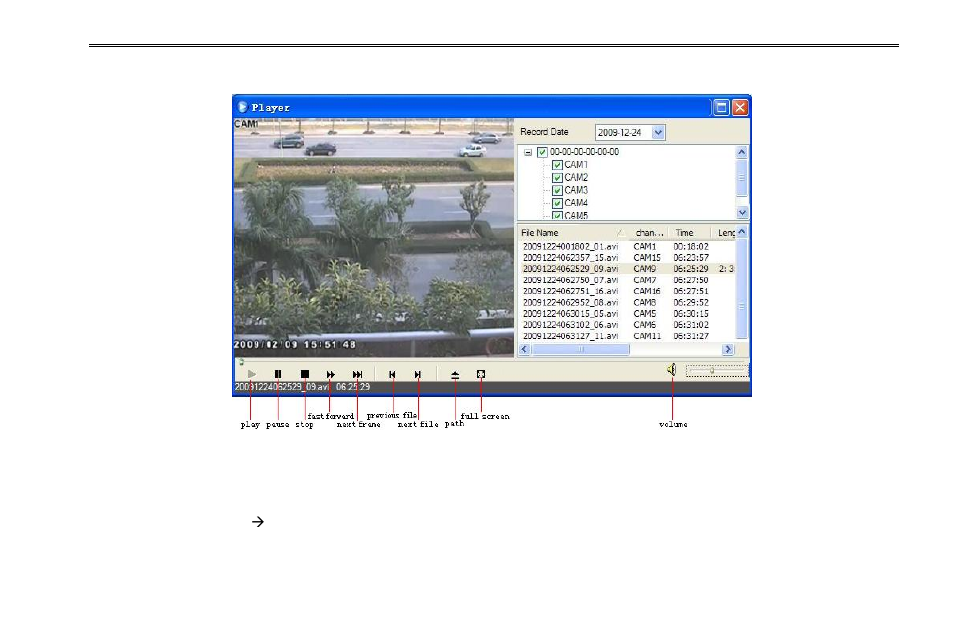Click the 06:27:50 time cell

tap(691, 280)
